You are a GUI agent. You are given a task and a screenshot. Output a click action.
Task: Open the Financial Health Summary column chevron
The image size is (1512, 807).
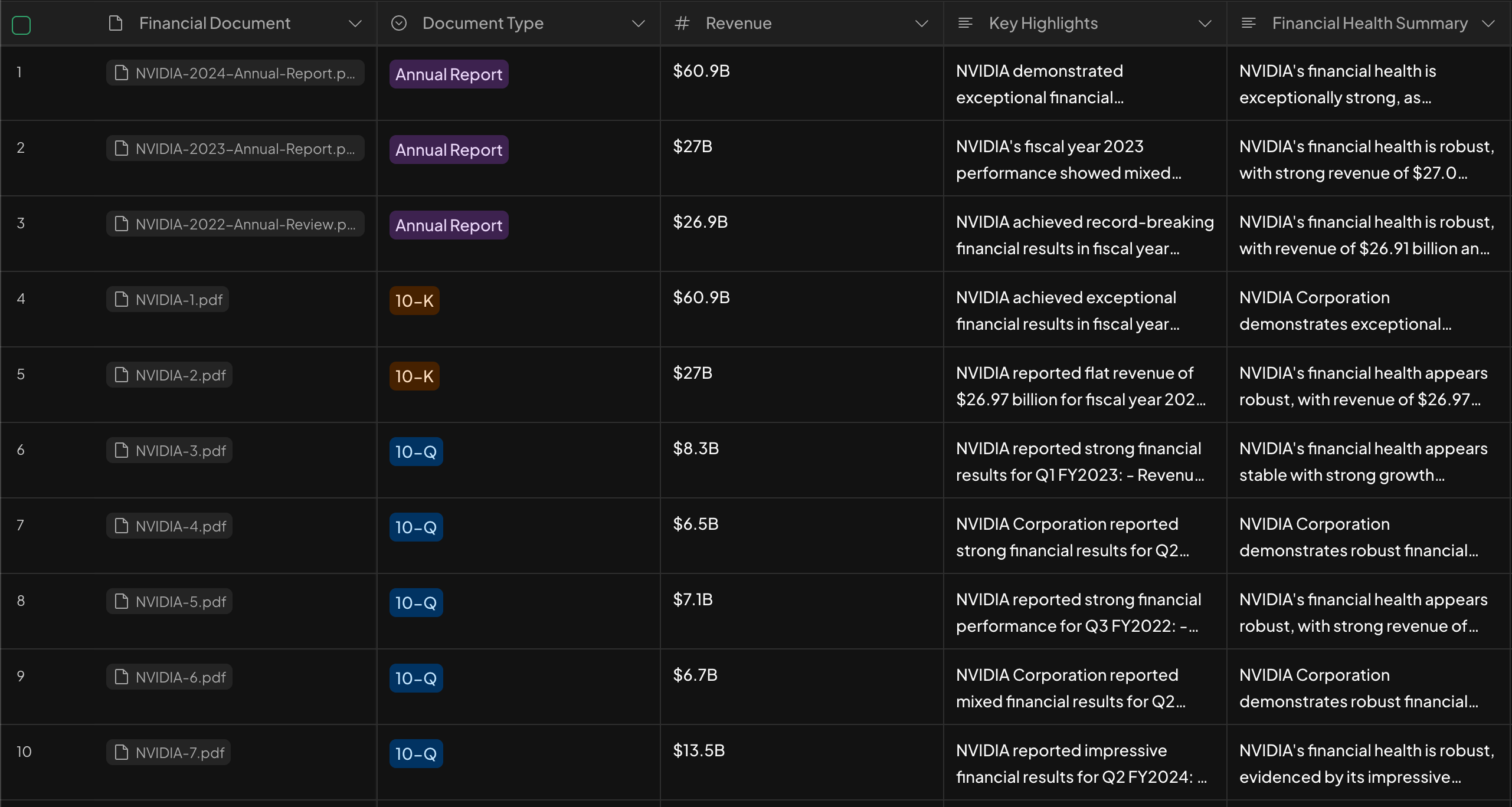[1488, 24]
